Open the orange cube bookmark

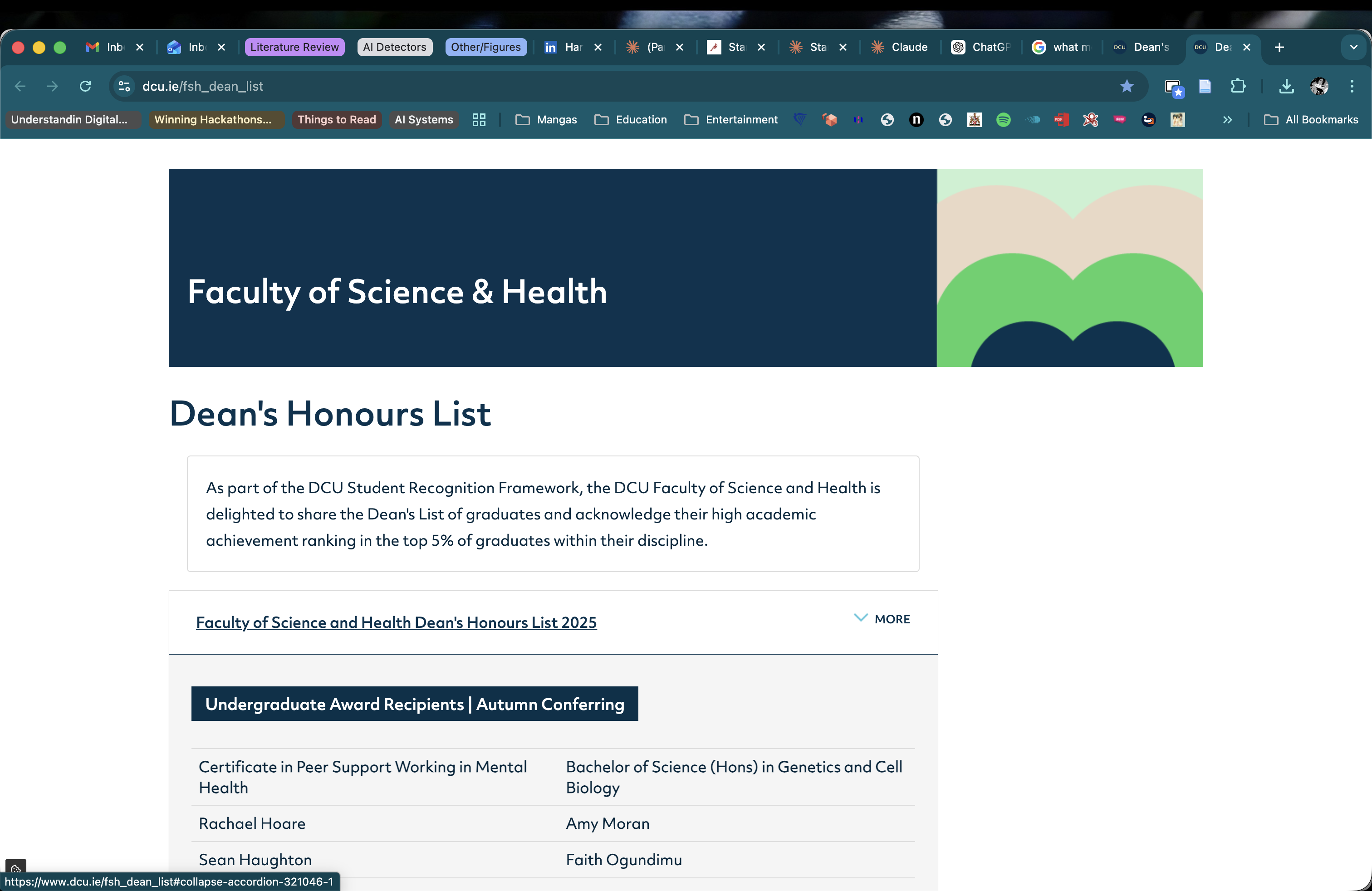(x=829, y=120)
